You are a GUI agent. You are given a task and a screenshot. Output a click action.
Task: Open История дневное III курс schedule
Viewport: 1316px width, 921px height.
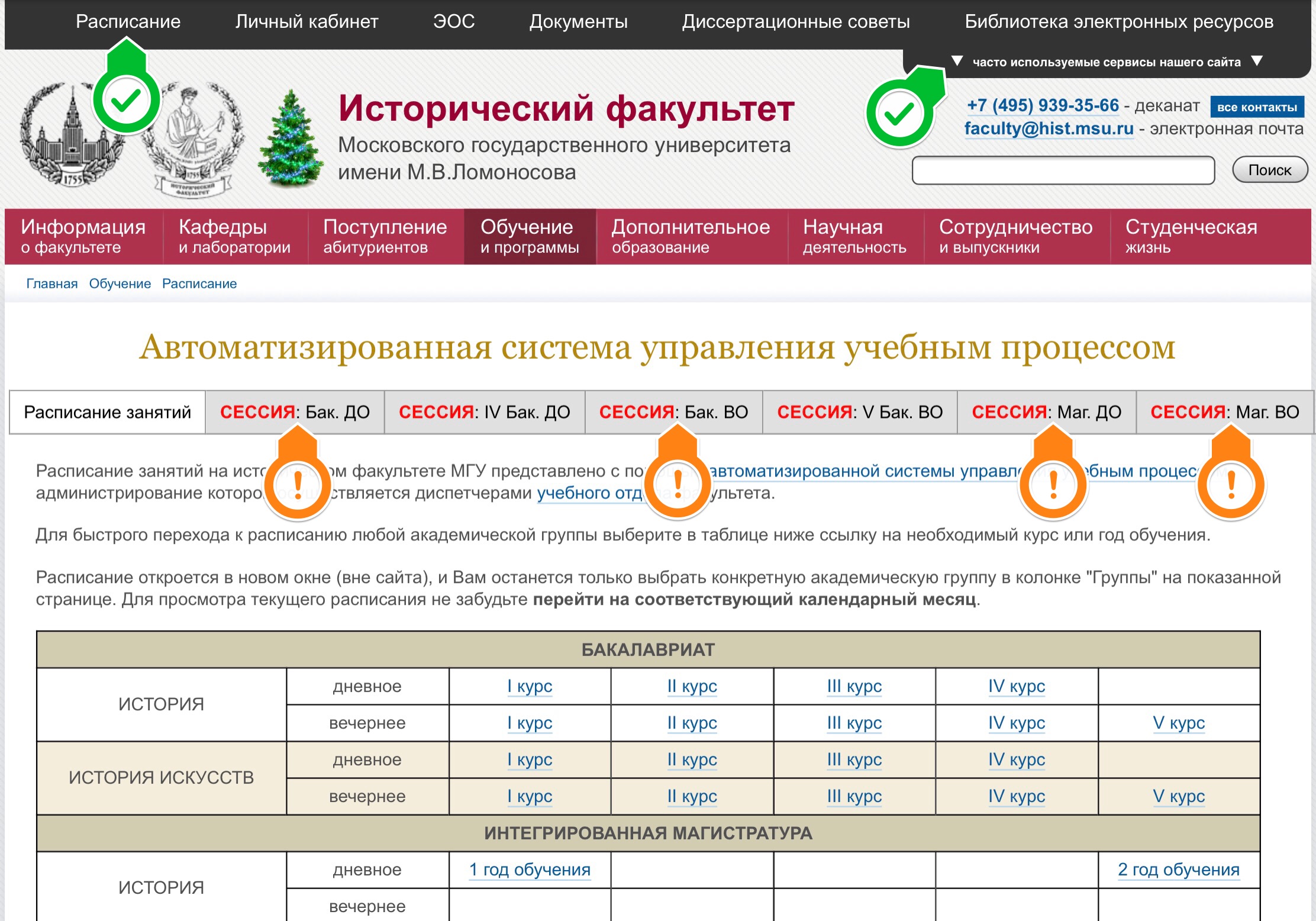click(854, 687)
